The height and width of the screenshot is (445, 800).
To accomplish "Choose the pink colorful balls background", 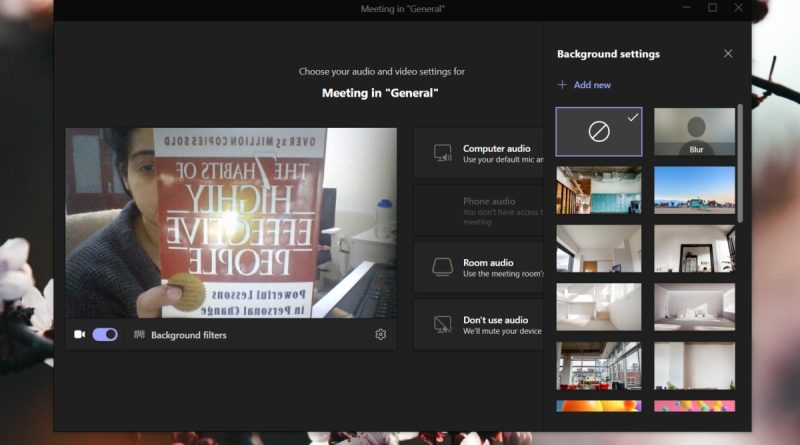I will (x=695, y=406).
